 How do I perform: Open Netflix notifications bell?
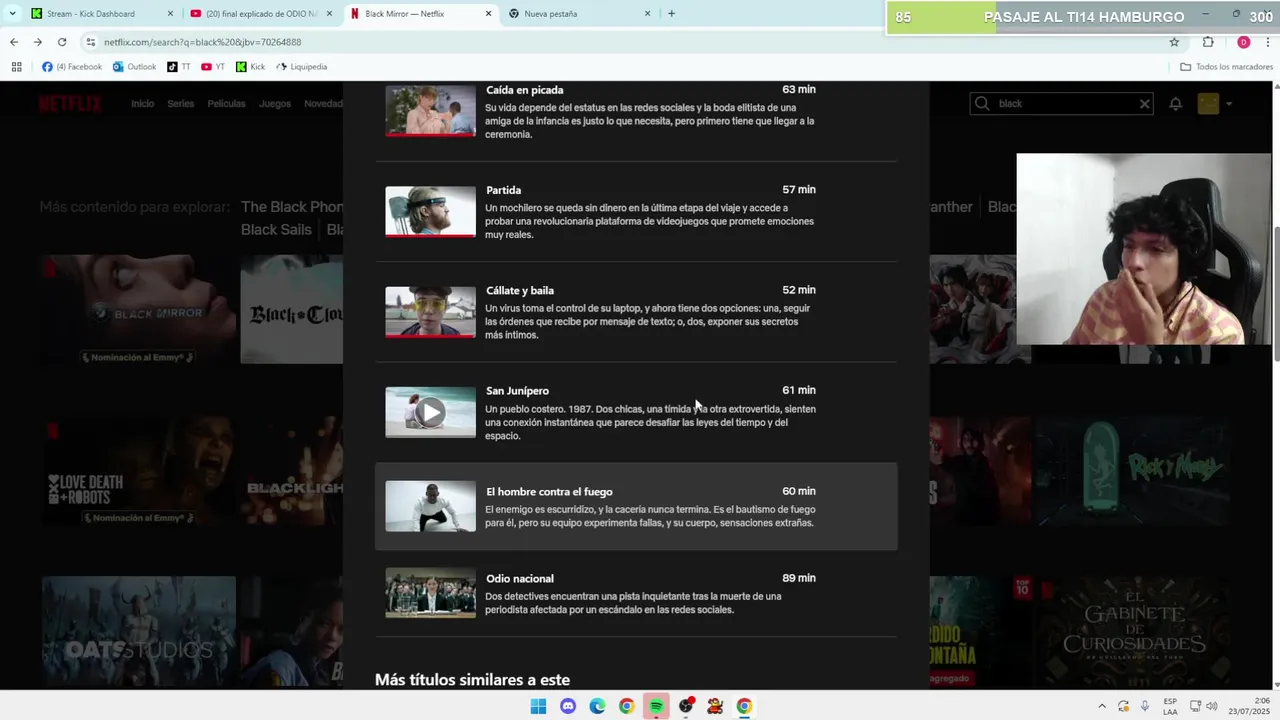tap(1176, 104)
